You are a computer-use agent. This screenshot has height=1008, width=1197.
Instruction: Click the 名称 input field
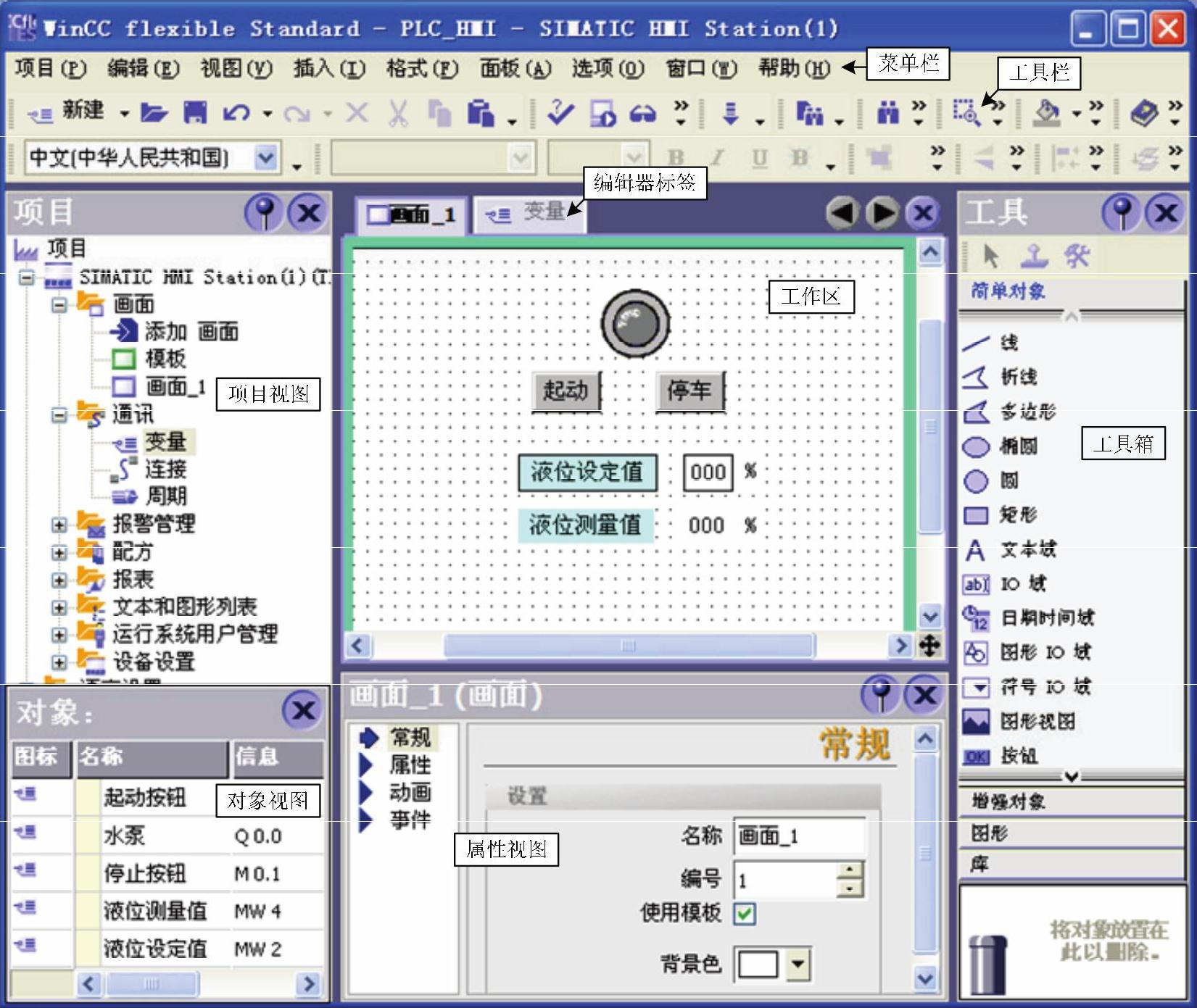799,836
